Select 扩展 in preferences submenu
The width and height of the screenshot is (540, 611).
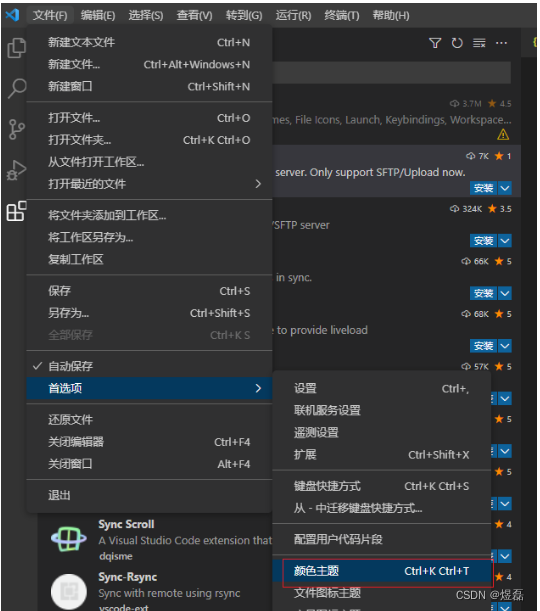(381, 454)
